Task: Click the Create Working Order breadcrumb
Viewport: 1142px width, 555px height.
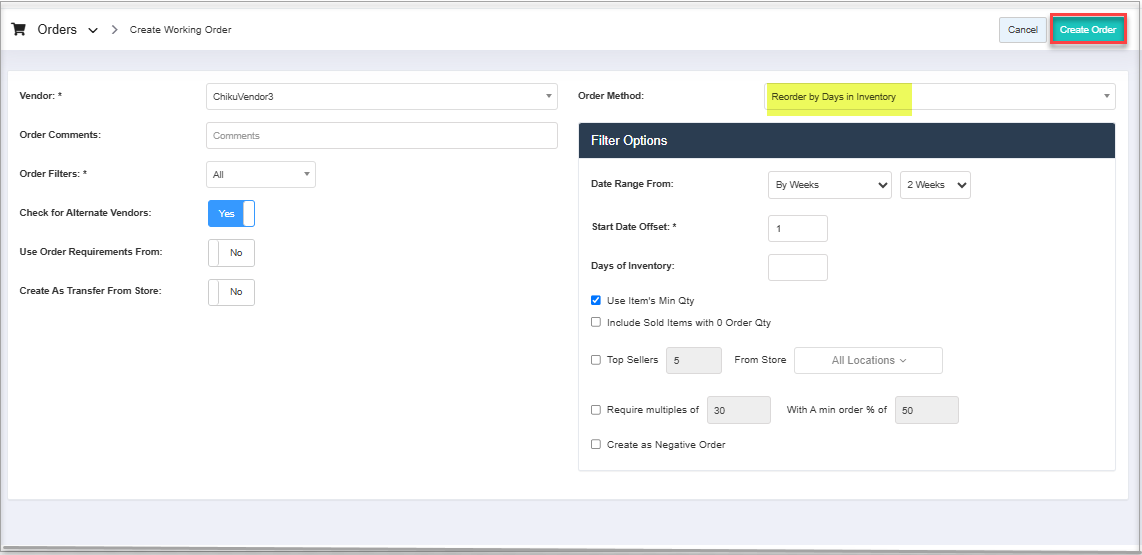Action: click(180, 30)
